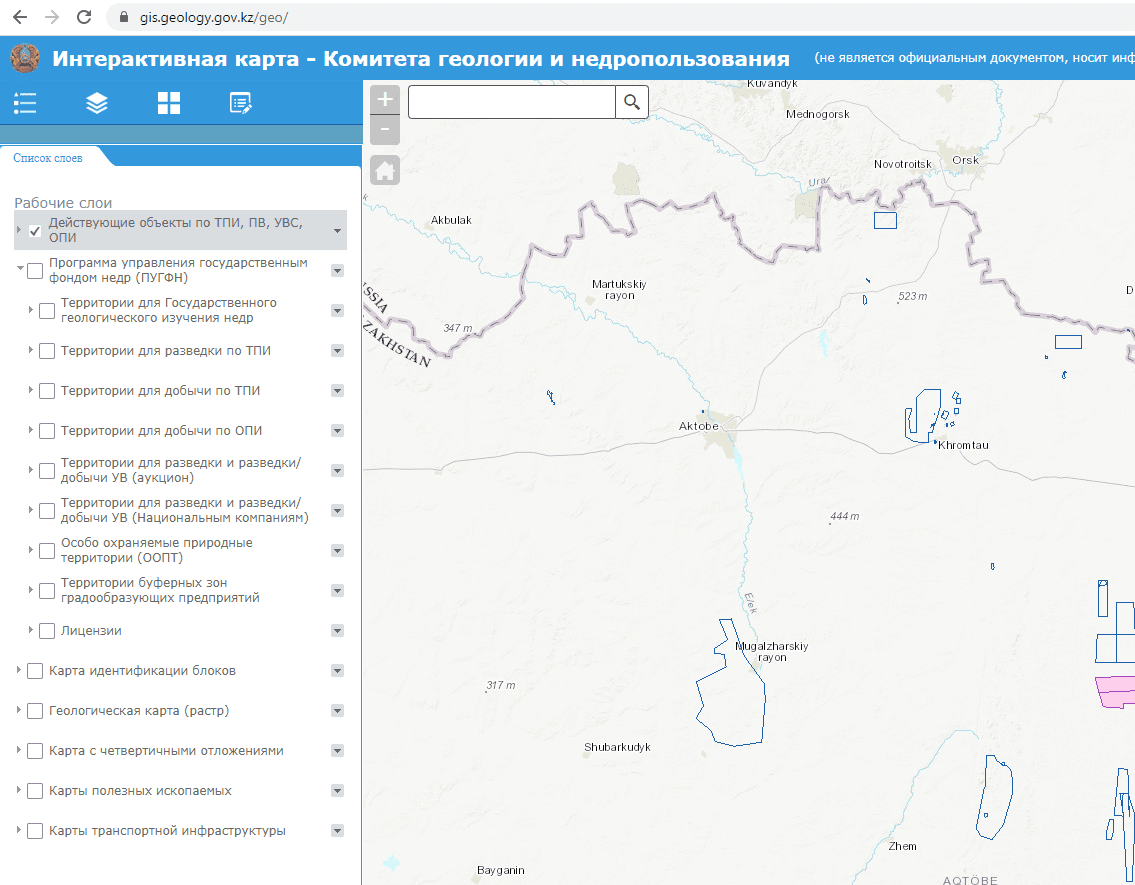This screenshot has width=1135, height=885.
Task: Expand Карты транспортной инфраструктуры group
Action: (19, 829)
